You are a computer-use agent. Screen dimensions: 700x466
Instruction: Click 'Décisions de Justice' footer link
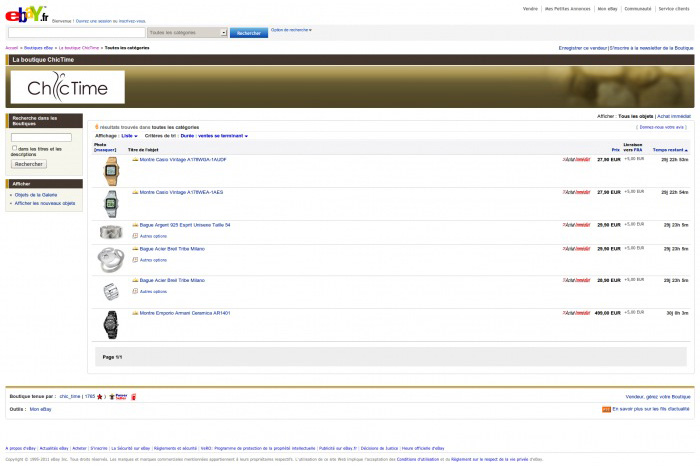pyautogui.click(x=379, y=448)
